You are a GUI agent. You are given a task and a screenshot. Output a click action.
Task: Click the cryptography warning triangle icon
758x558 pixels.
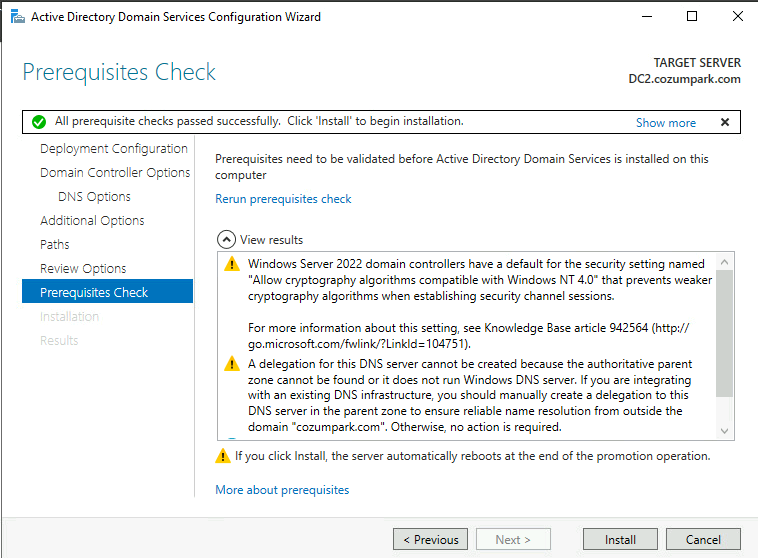click(x=232, y=264)
